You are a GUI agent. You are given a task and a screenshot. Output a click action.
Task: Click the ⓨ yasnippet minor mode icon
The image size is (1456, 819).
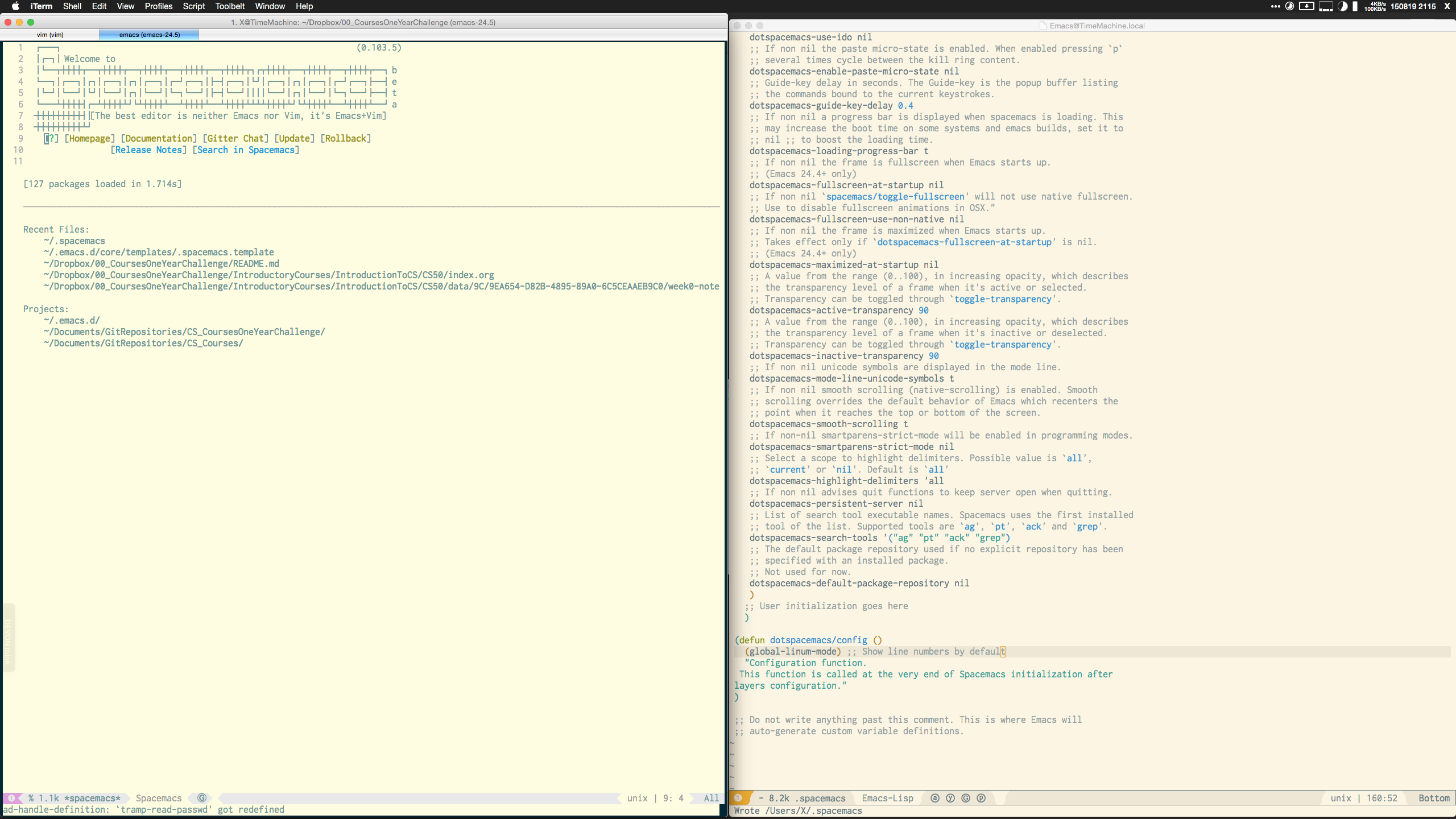(x=950, y=798)
